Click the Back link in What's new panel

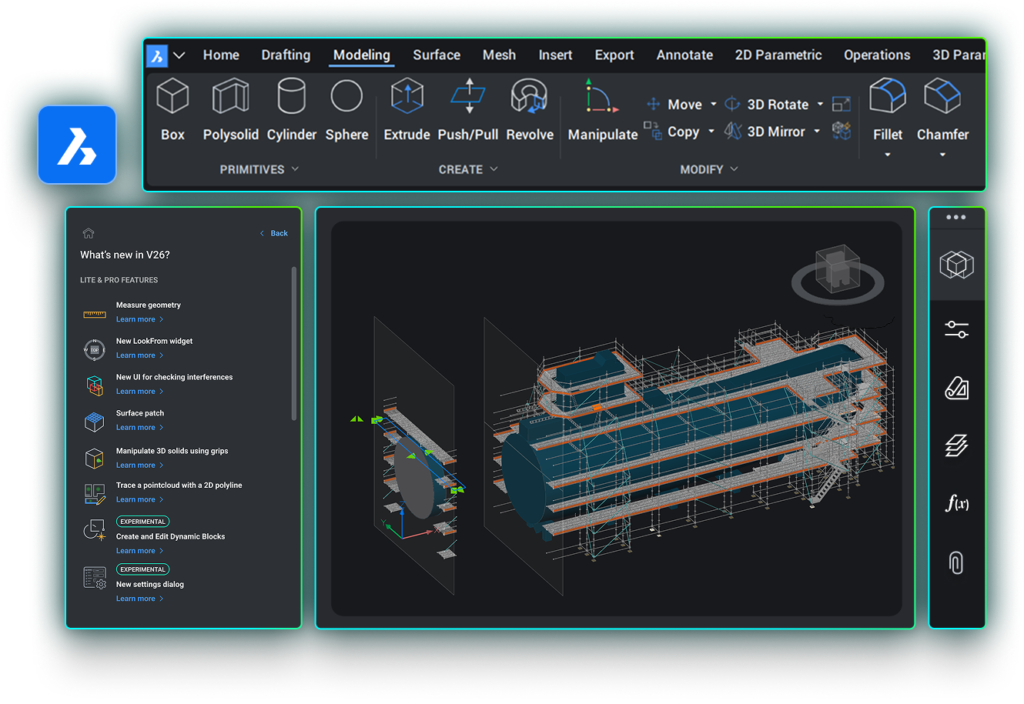(278, 233)
